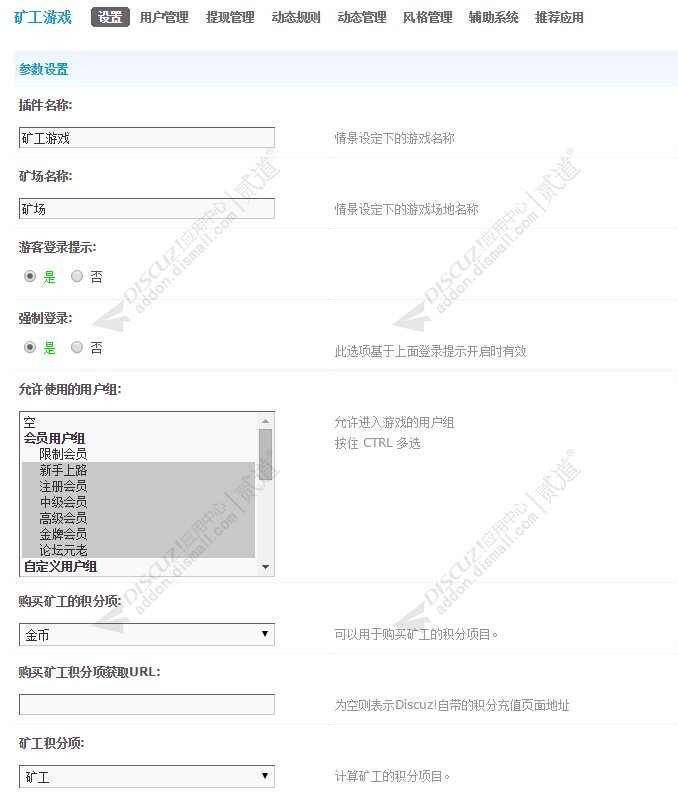Screen dimensions: 678x792
Task: Select 空 in user group list
Action: pyautogui.click(x=139, y=422)
